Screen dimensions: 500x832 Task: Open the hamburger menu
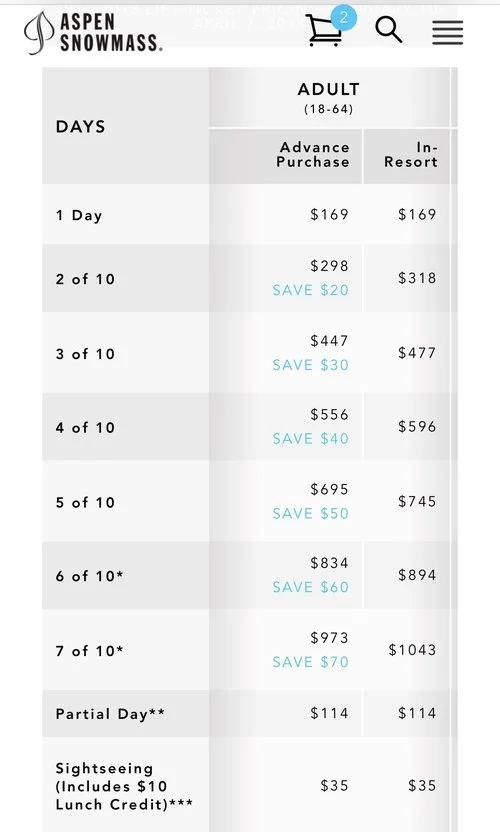coord(447,32)
